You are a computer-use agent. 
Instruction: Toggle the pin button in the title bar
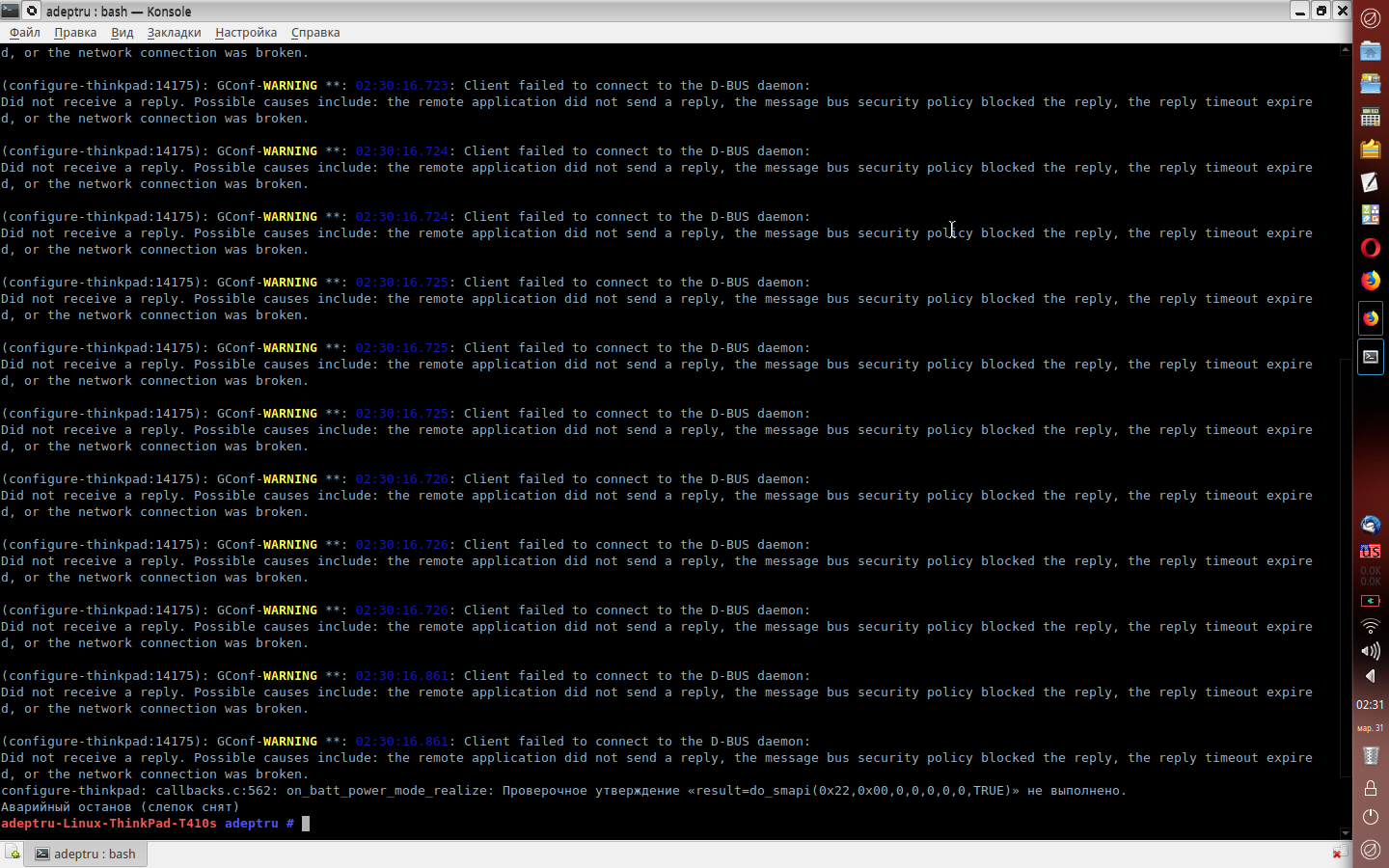(32, 11)
